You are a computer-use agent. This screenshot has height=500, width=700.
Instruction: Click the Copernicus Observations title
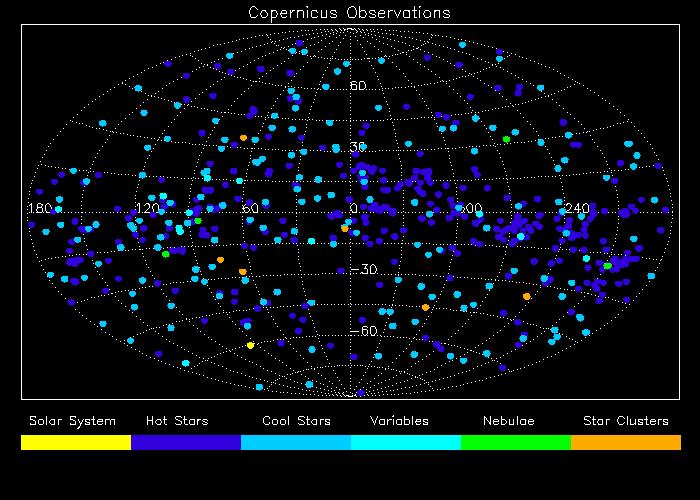point(350,12)
